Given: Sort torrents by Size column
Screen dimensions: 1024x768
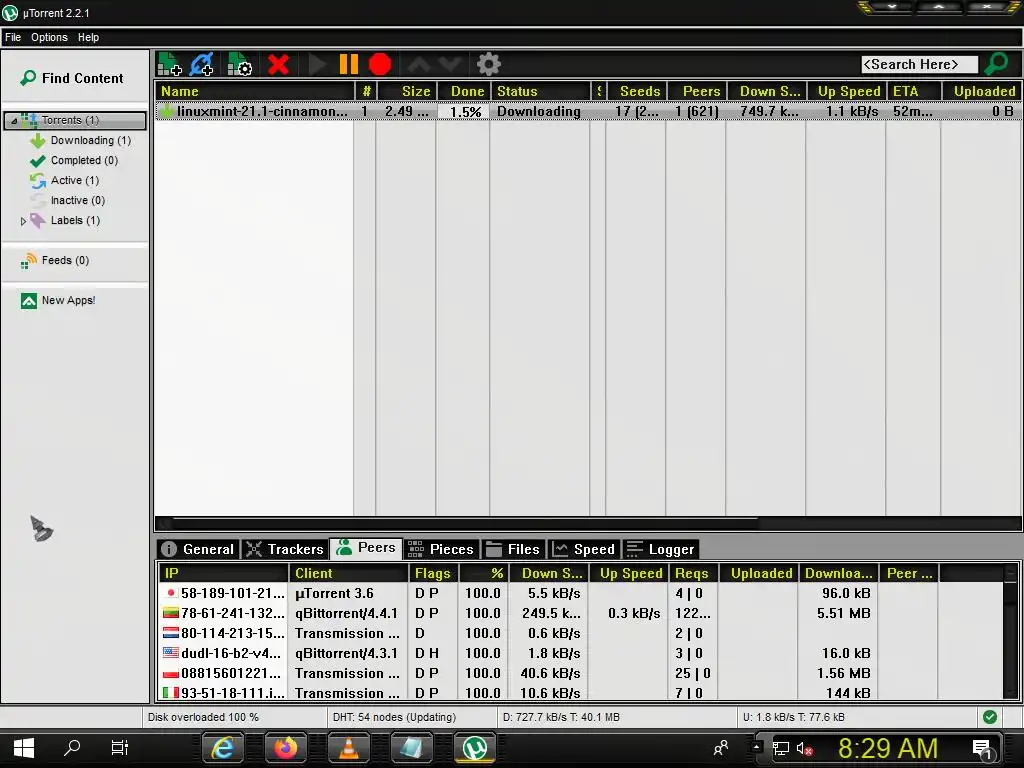Looking at the screenshot, I should click(406, 91).
